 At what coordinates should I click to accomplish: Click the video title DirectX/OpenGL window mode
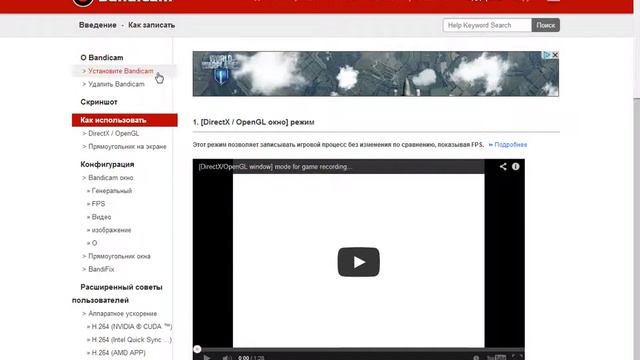pyautogui.click(x=275, y=167)
